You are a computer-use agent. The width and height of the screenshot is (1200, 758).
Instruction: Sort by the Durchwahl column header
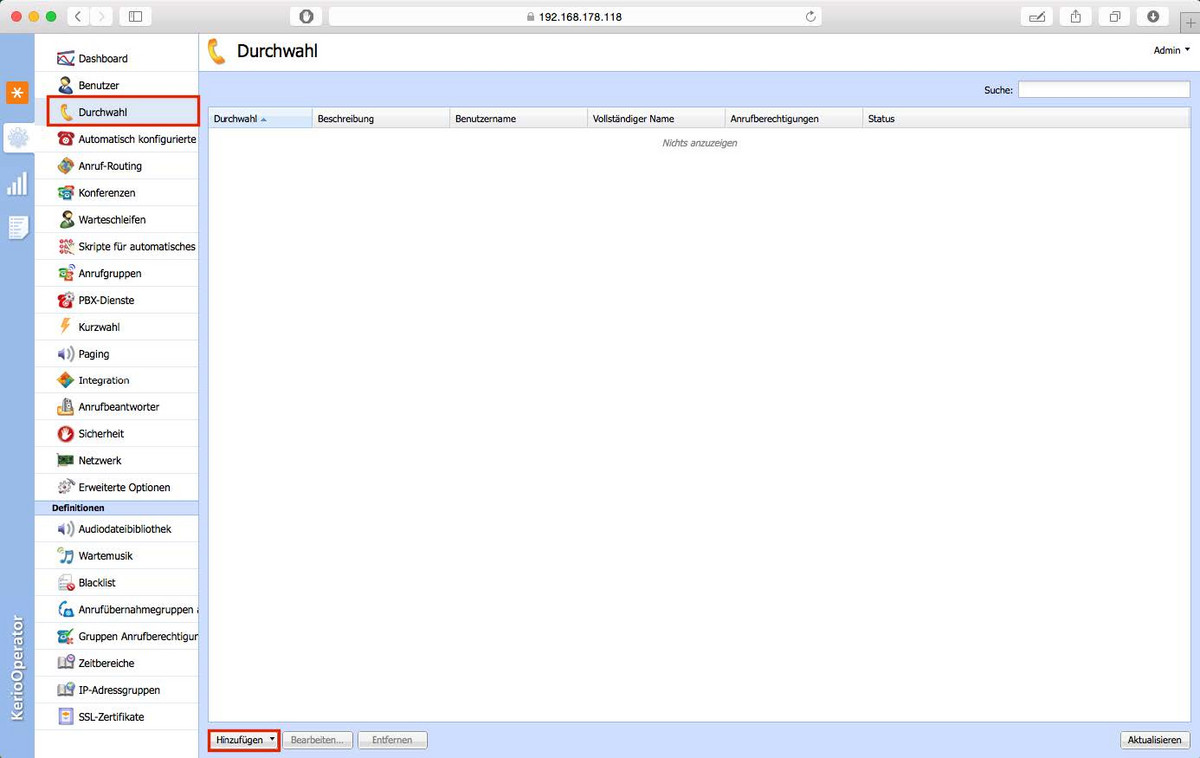(x=260, y=118)
